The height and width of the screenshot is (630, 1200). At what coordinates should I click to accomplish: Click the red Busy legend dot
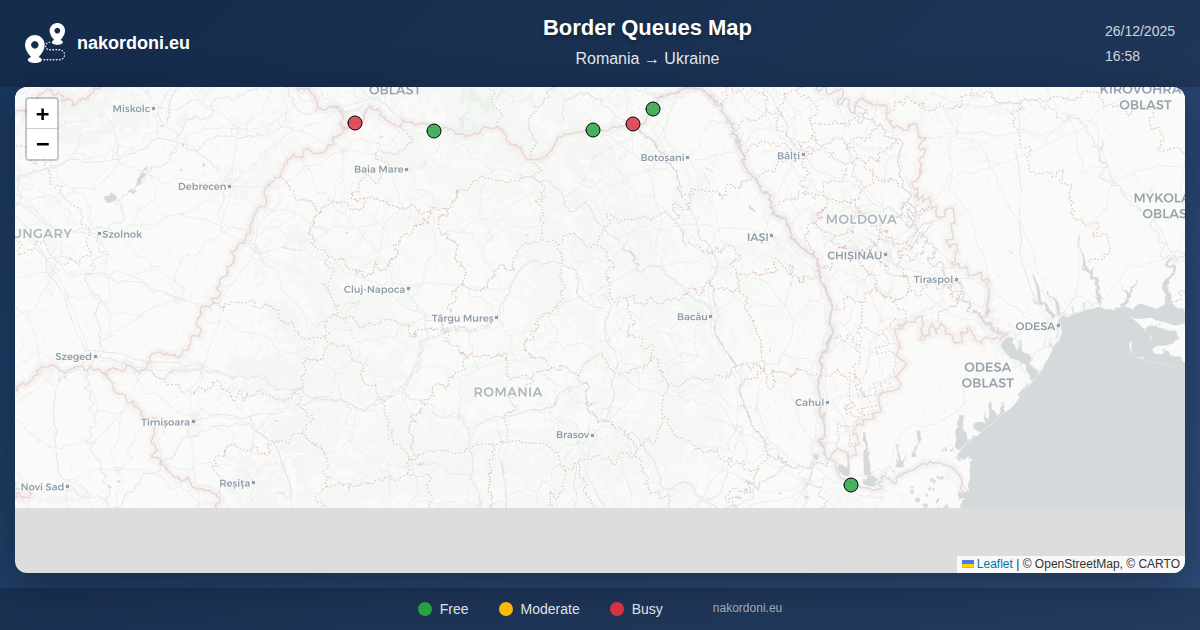click(617, 609)
